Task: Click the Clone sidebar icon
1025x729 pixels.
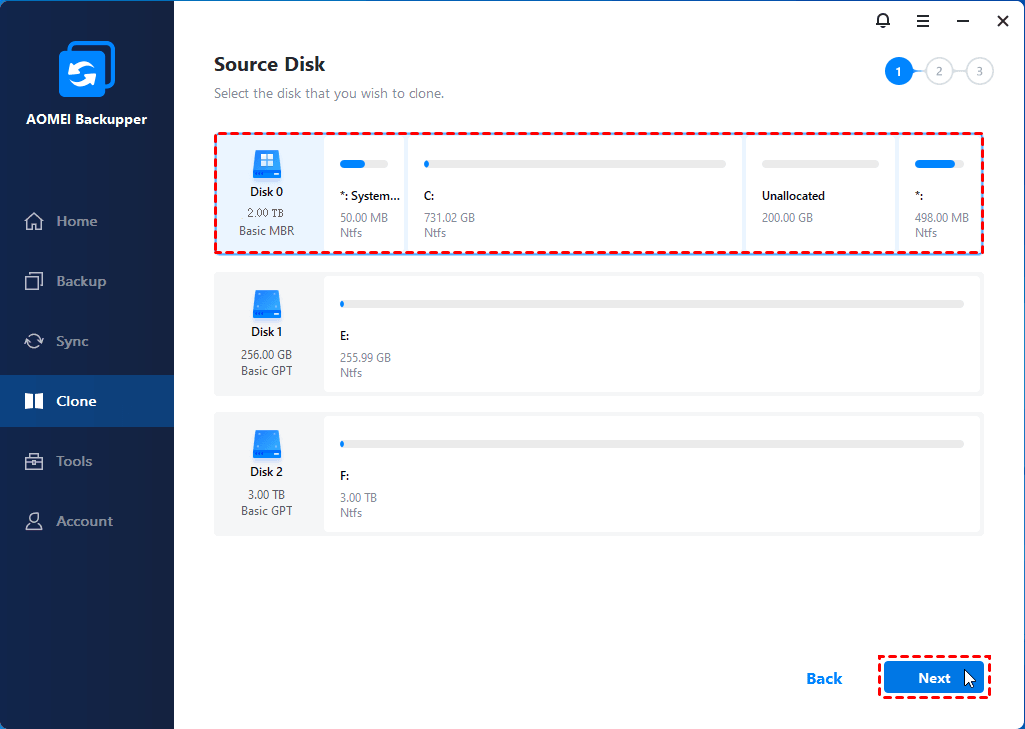Action: click(34, 401)
